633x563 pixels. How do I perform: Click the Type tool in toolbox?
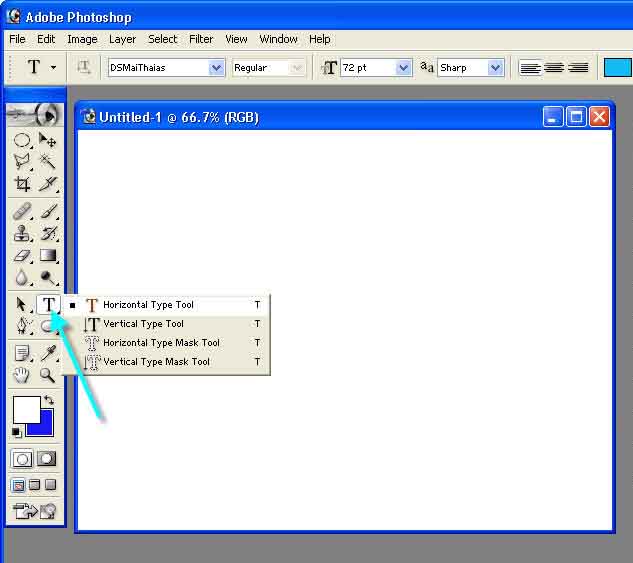pos(48,304)
